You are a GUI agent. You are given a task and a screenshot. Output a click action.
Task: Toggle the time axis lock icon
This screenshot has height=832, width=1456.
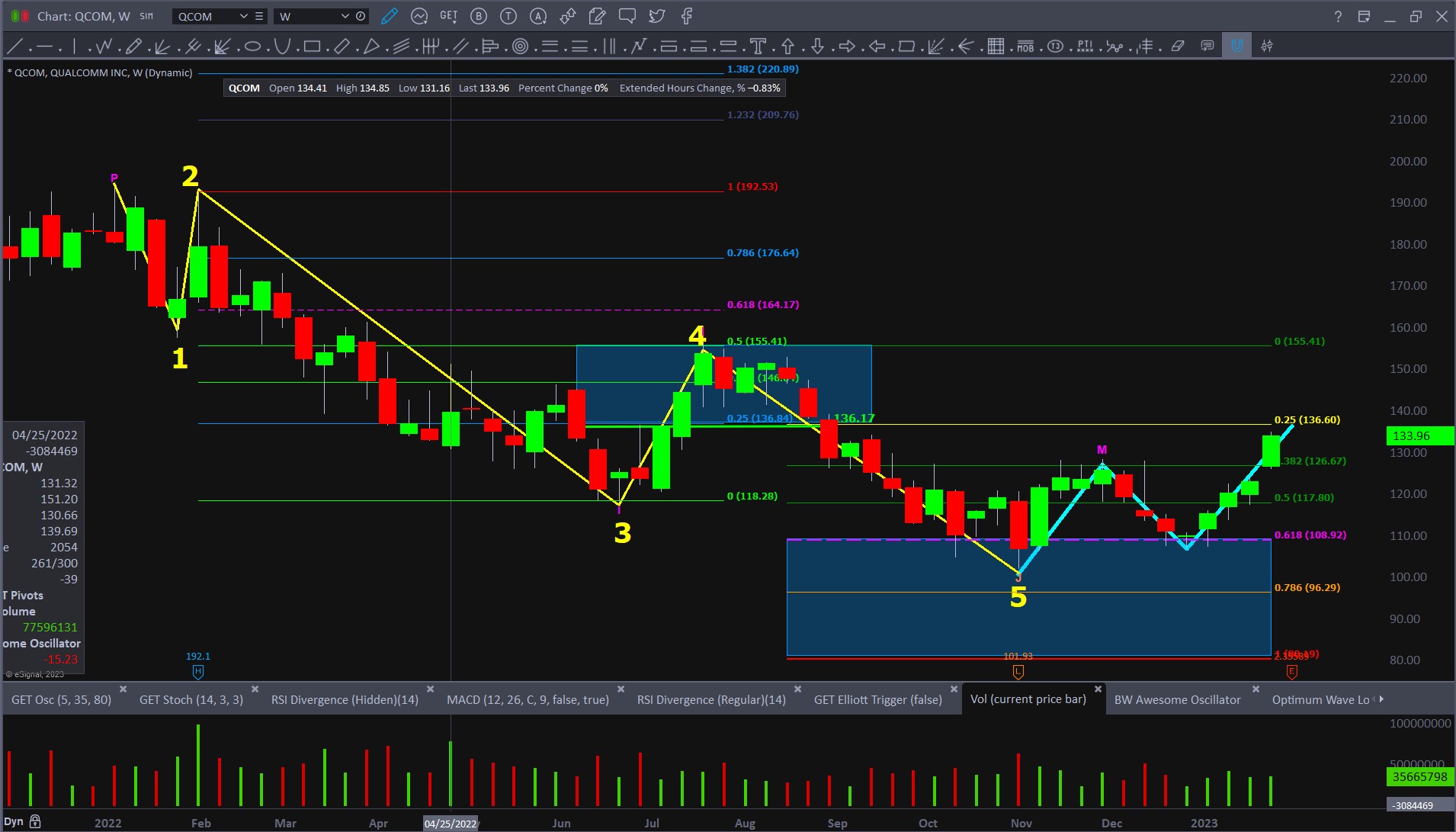[35, 822]
